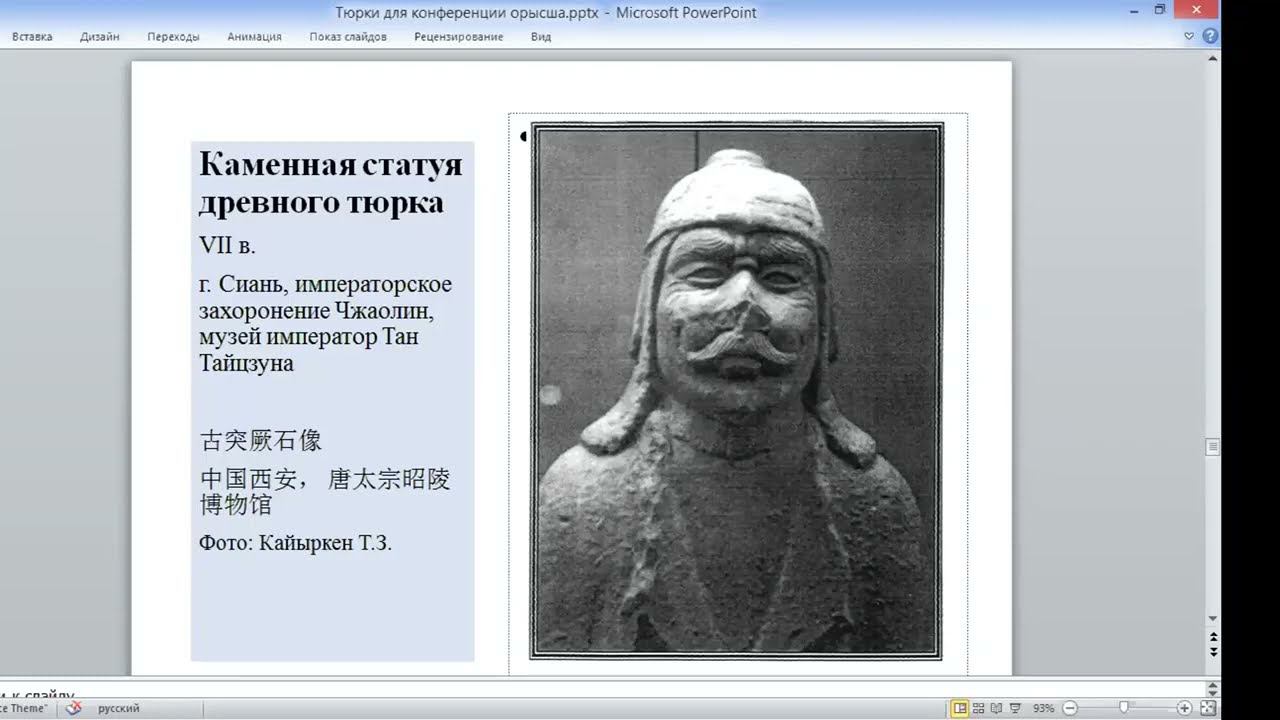Click the vertical scrollbar thumb

click(x=1213, y=446)
